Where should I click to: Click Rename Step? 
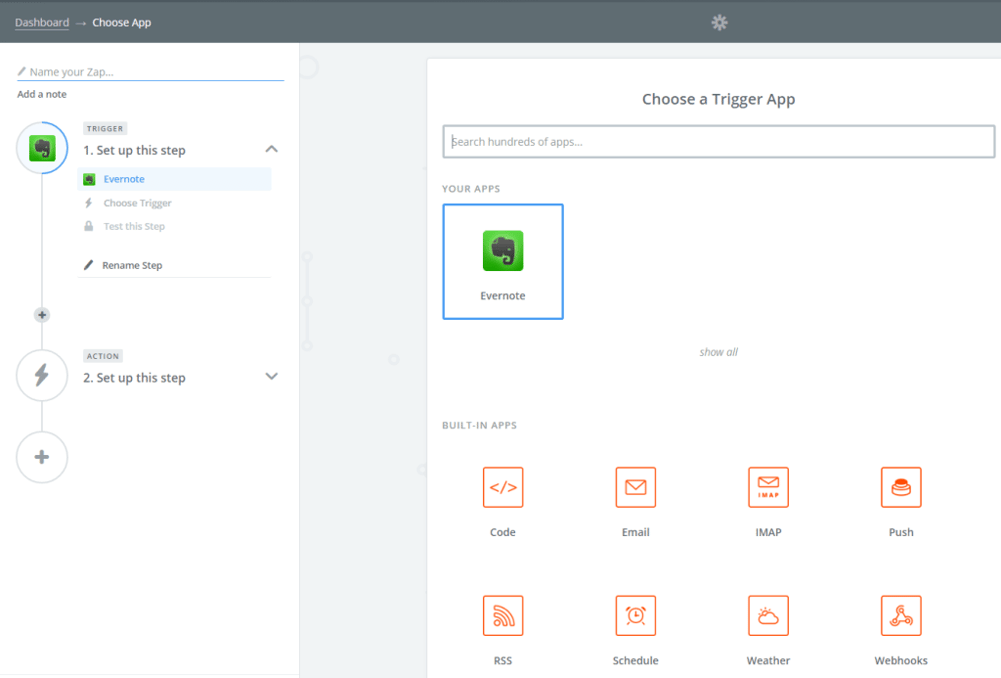click(132, 265)
